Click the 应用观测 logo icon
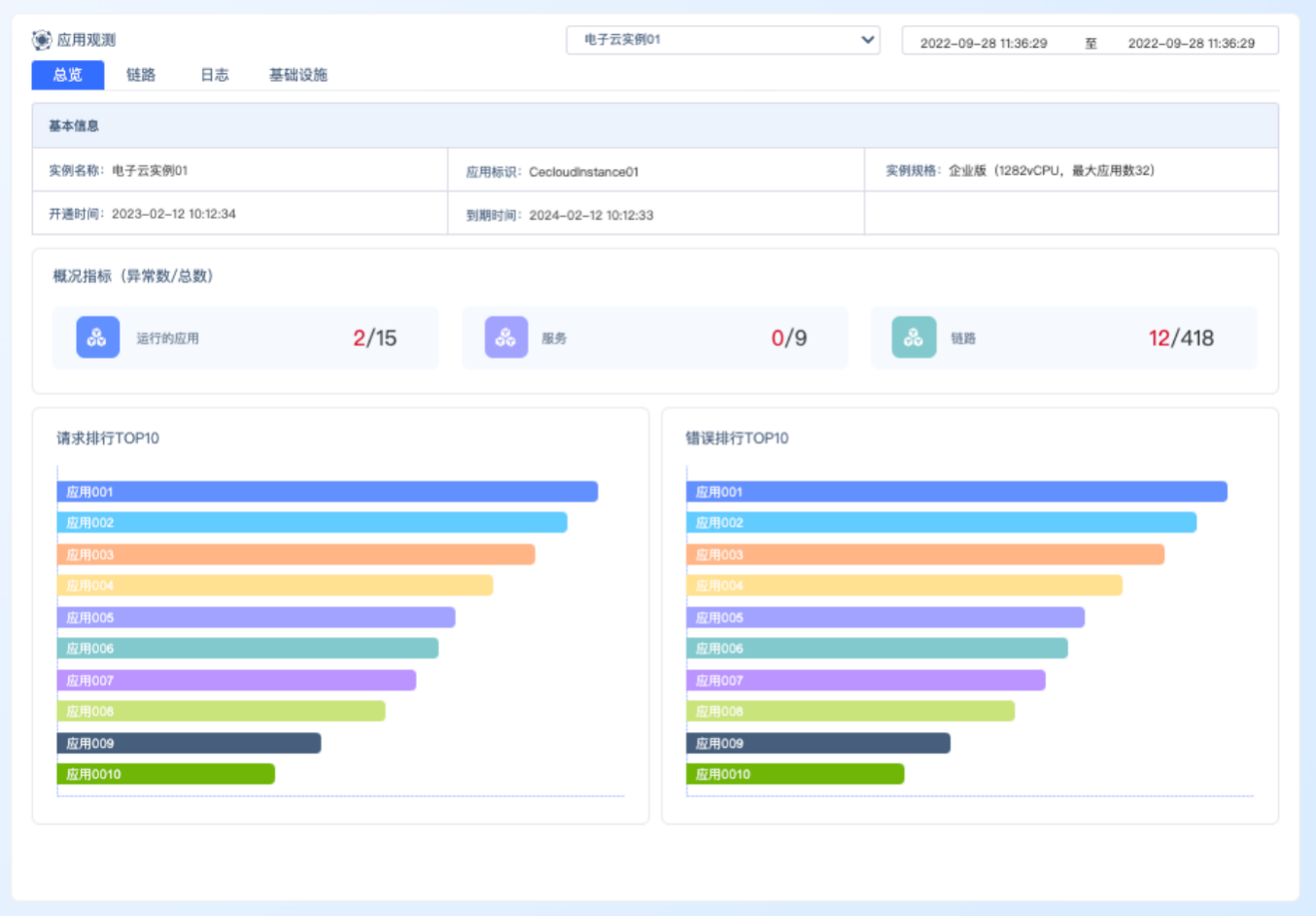The width and height of the screenshot is (1316, 916). pyautogui.click(x=42, y=40)
